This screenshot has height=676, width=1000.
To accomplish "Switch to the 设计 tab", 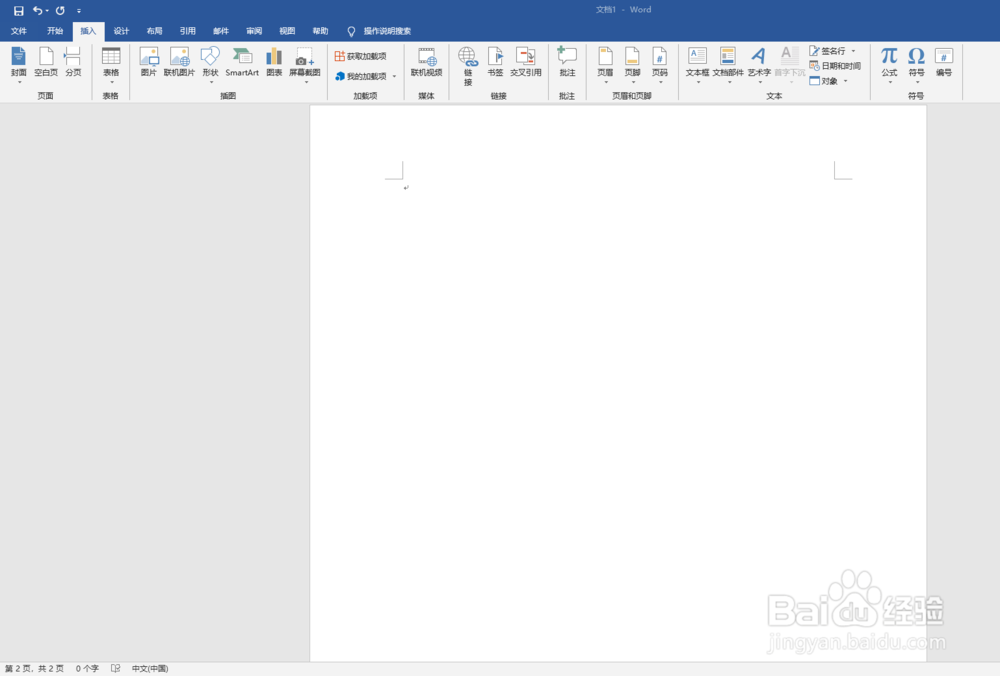I will (121, 31).
